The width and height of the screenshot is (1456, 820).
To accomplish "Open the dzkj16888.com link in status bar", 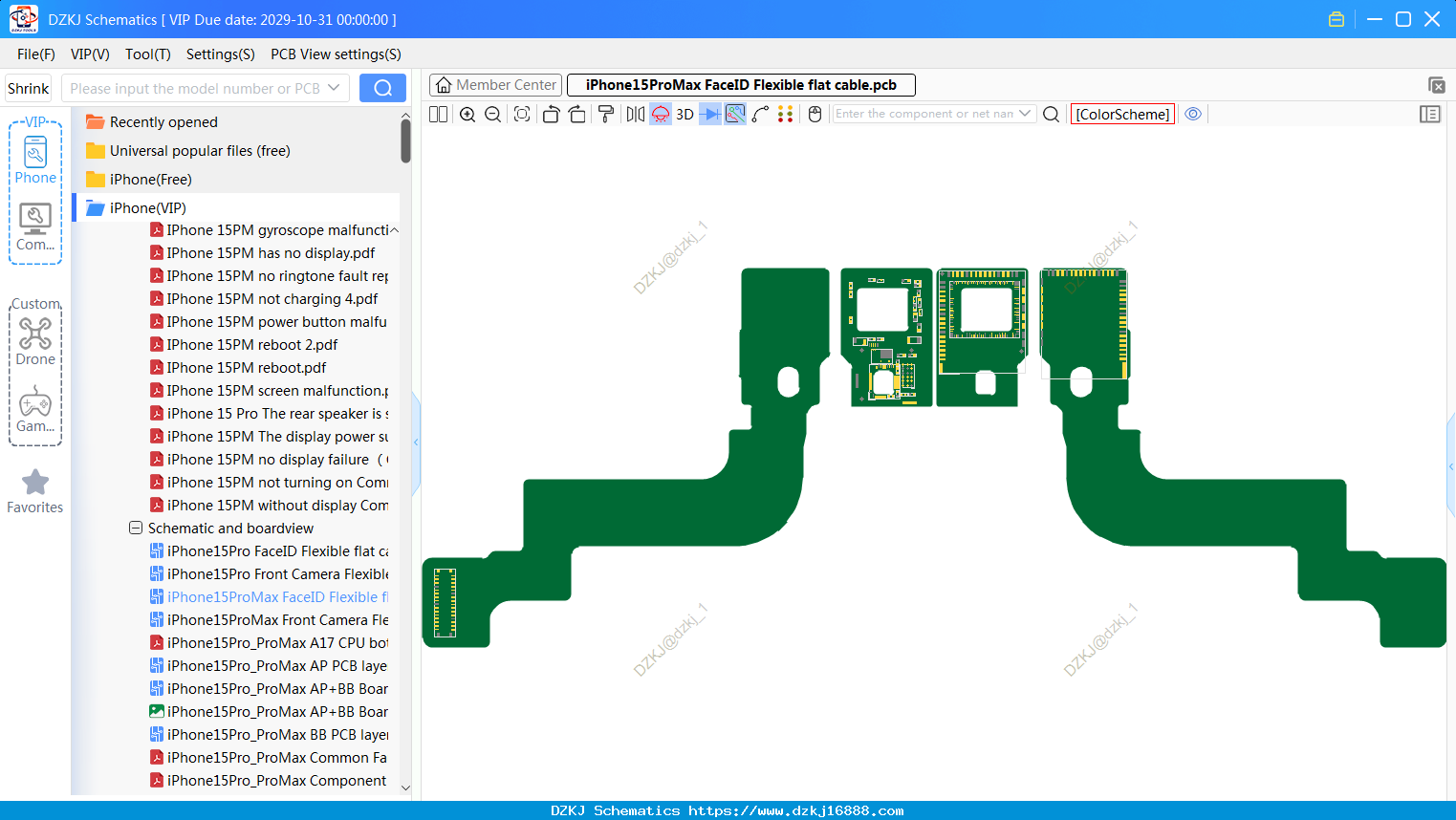I will [796, 810].
